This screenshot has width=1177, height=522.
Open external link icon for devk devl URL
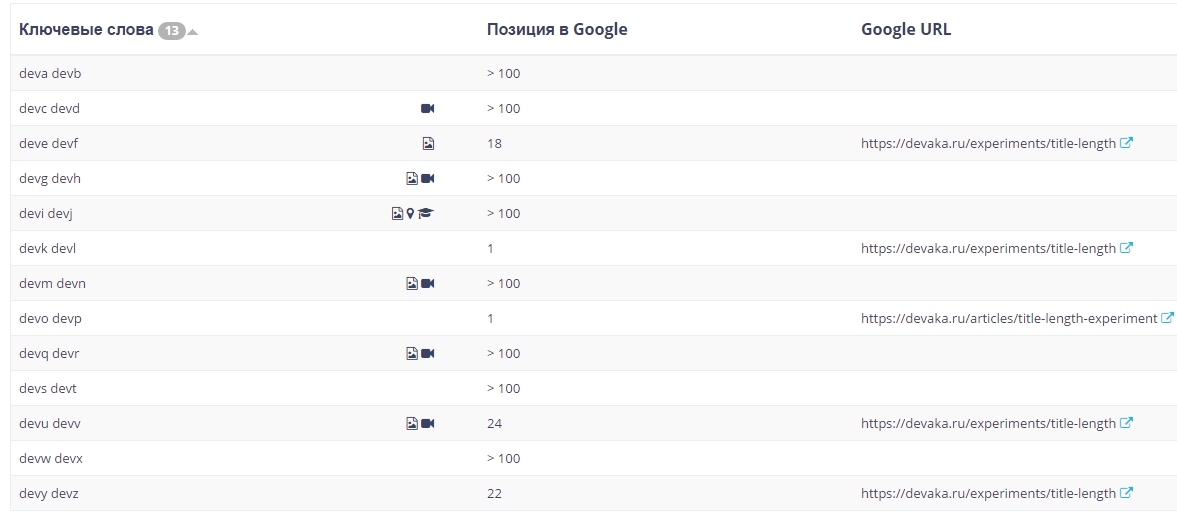click(x=1126, y=248)
